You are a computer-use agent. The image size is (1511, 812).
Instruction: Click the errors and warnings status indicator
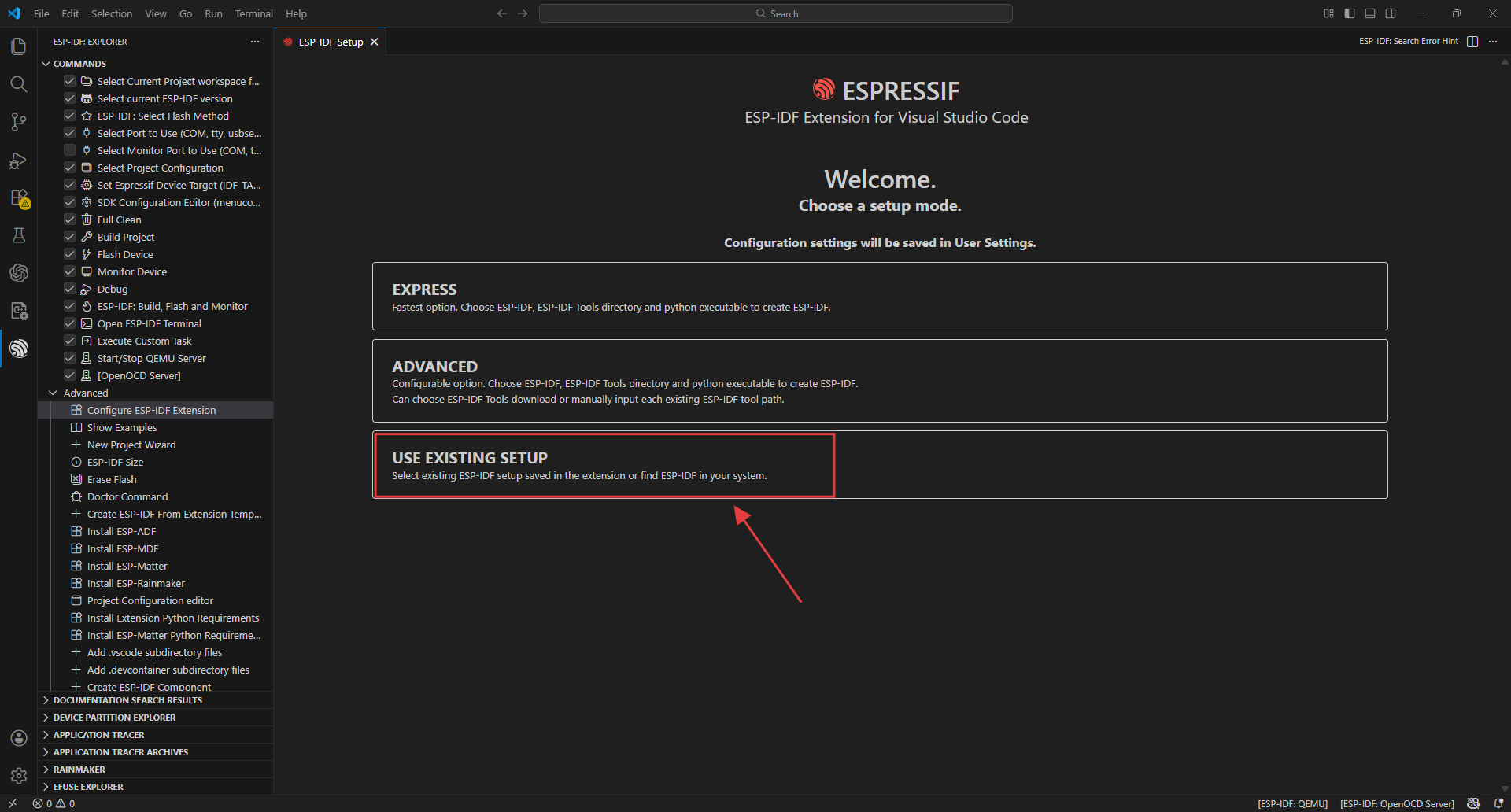(54, 803)
